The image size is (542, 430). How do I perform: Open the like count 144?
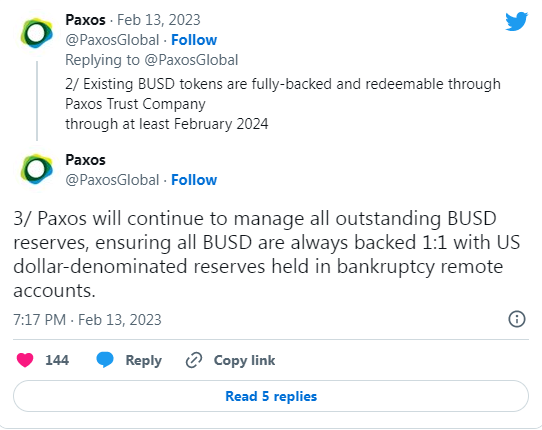click(x=57, y=360)
